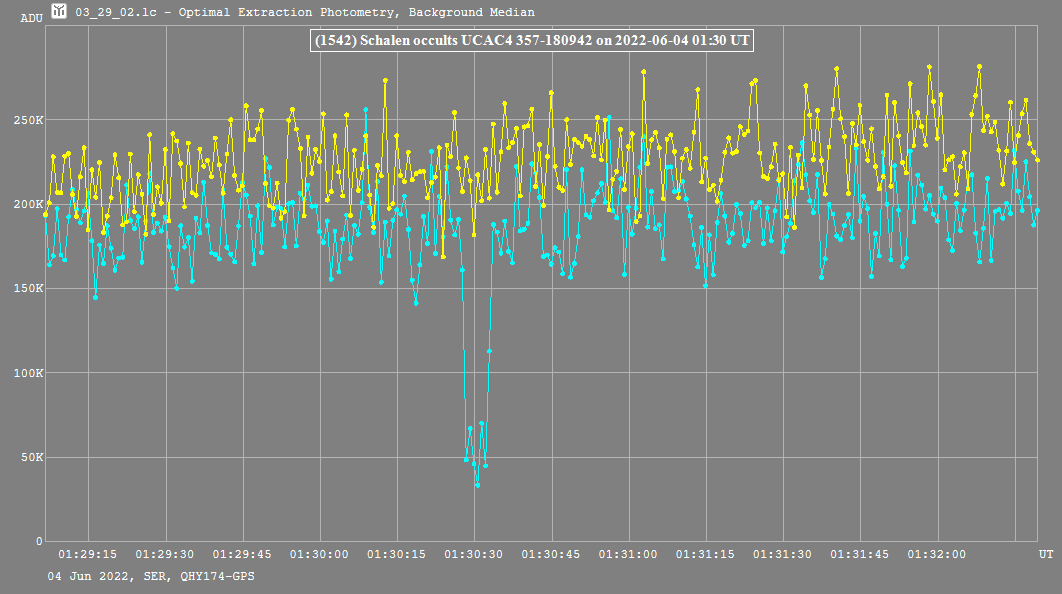Click the Schalen occultation chart title box
Screen dimensions: 1062x594
(531, 41)
